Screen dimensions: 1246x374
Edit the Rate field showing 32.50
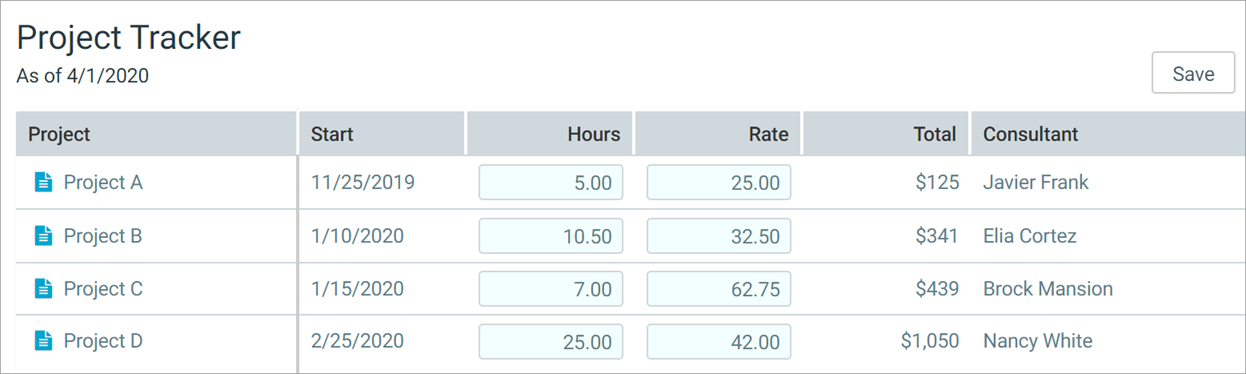[719, 236]
